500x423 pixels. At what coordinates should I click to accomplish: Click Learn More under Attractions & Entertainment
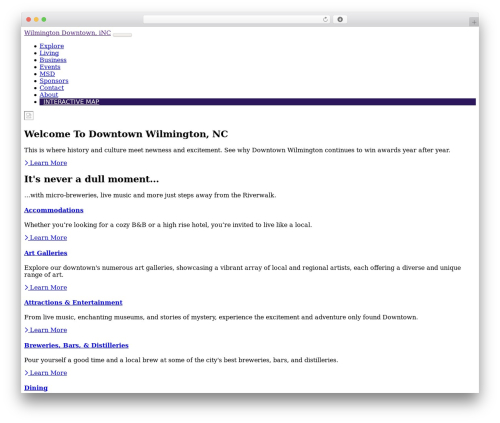(x=46, y=330)
